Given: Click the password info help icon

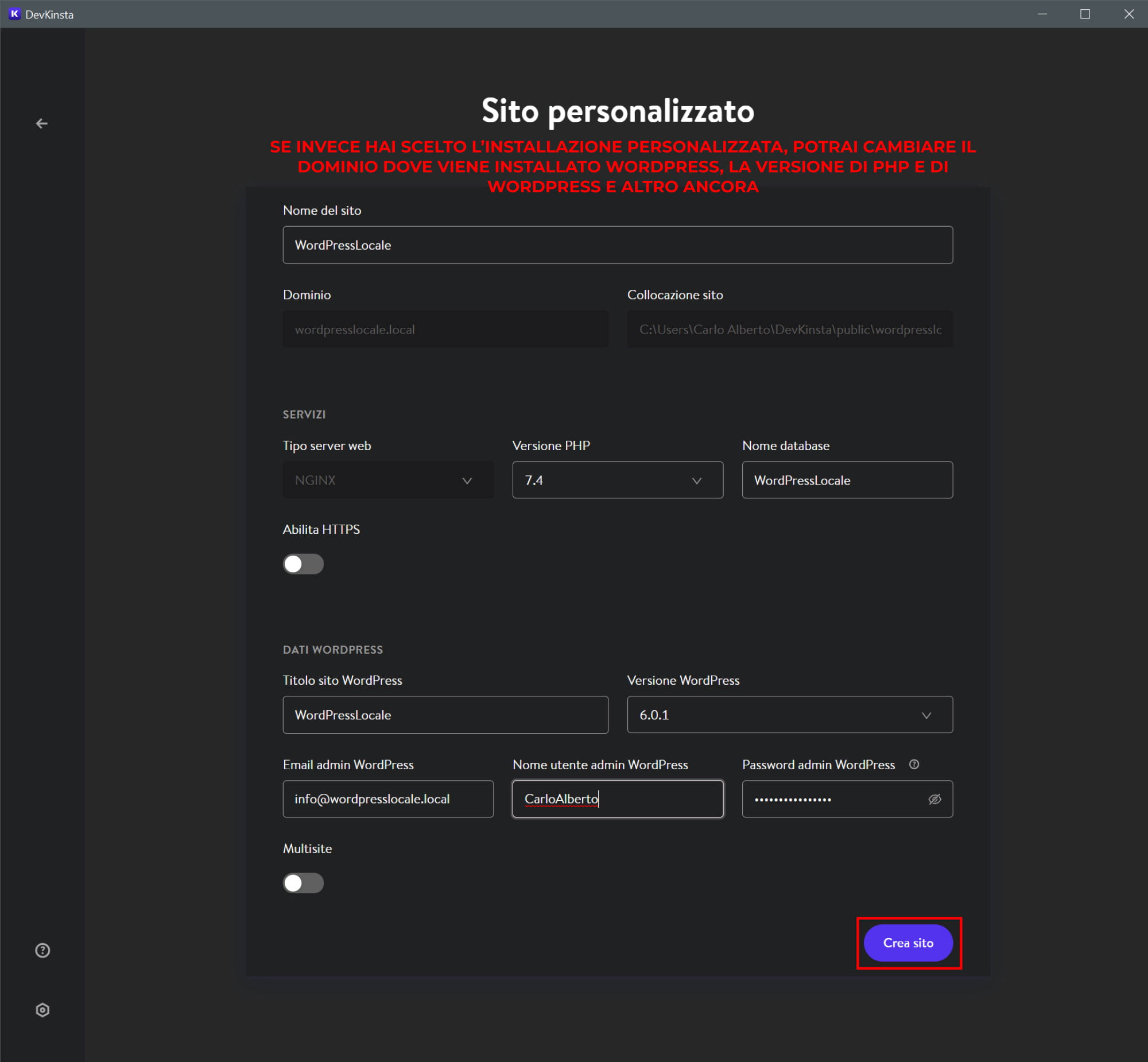Looking at the screenshot, I should pyautogui.click(x=914, y=763).
